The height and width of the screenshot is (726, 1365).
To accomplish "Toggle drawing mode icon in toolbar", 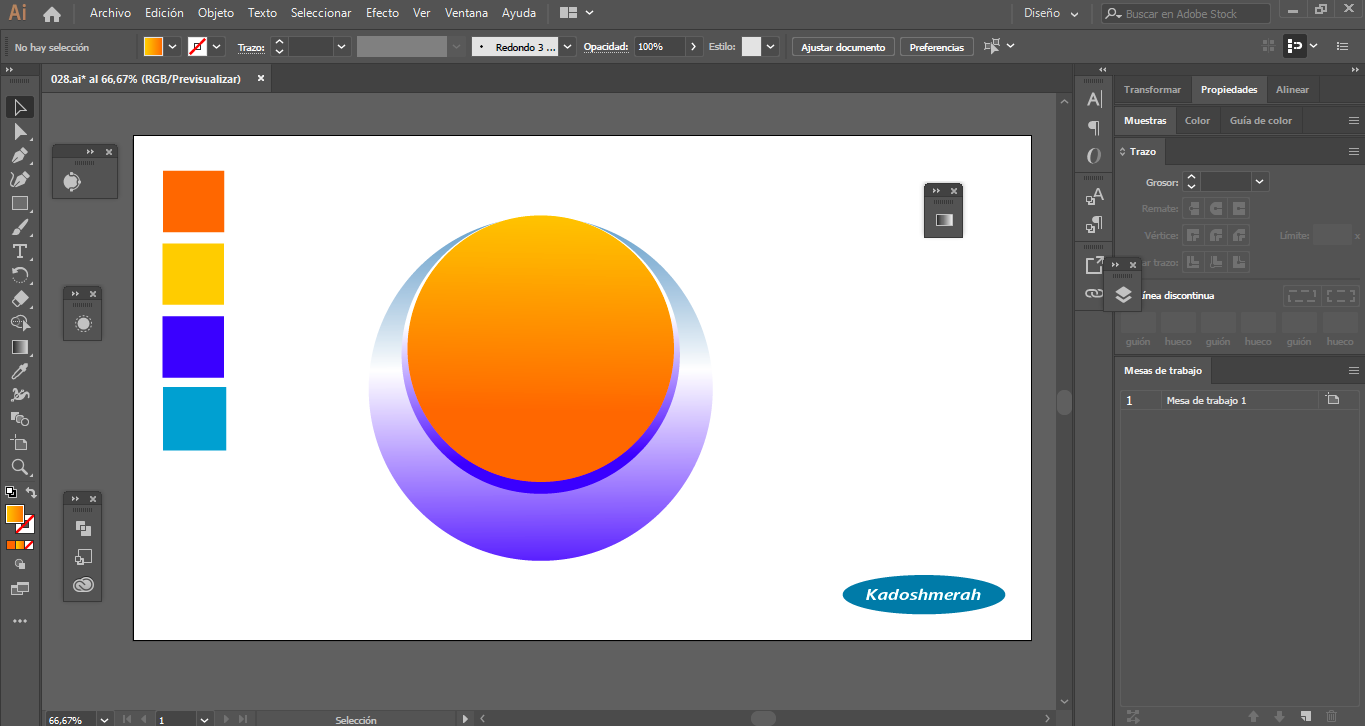I will coord(20,565).
